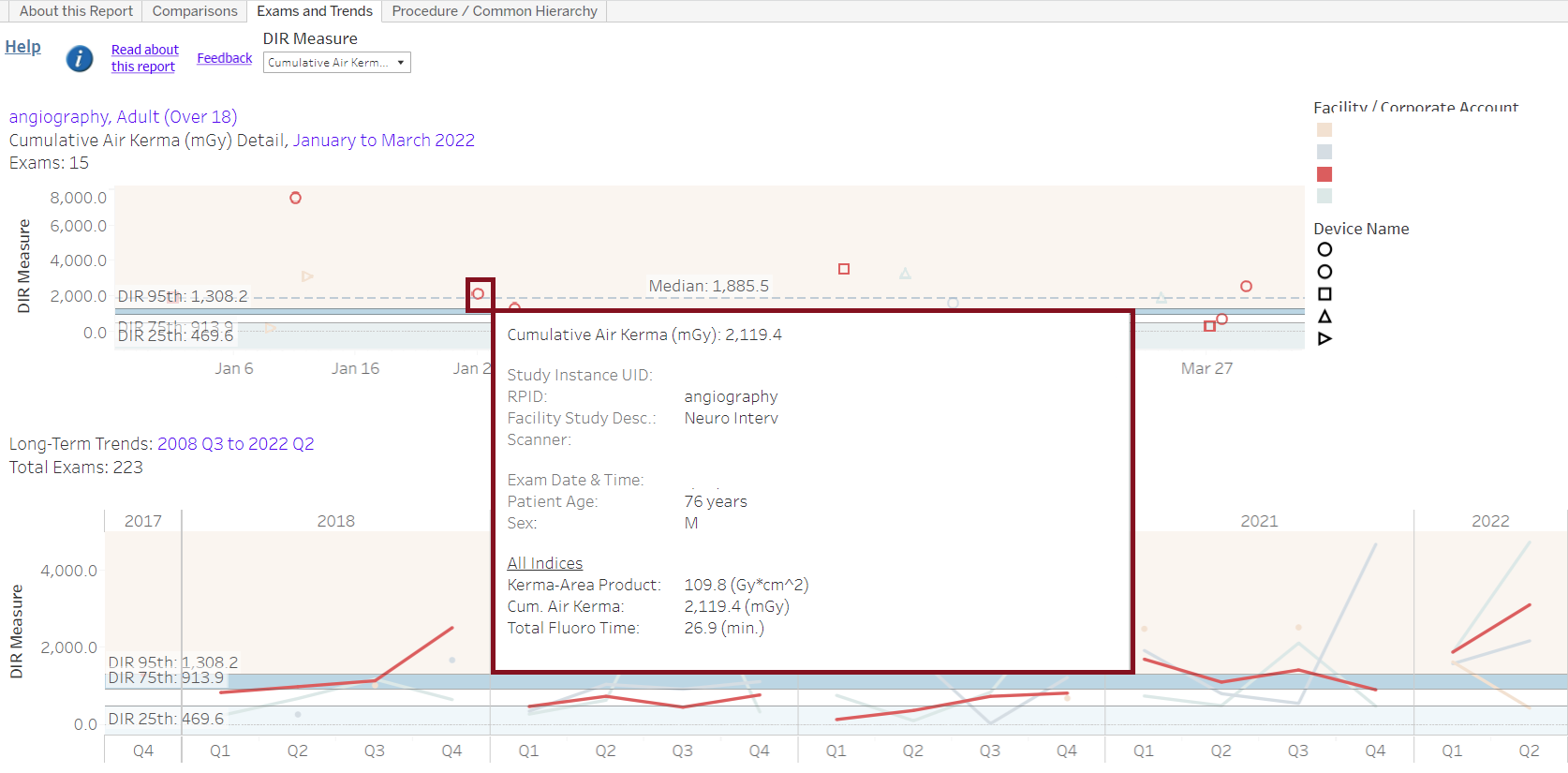The height and width of the screenshot is (773, 1568).
Task: Select the right-pointing triangle device legend marker
Action: point(1324,339)
